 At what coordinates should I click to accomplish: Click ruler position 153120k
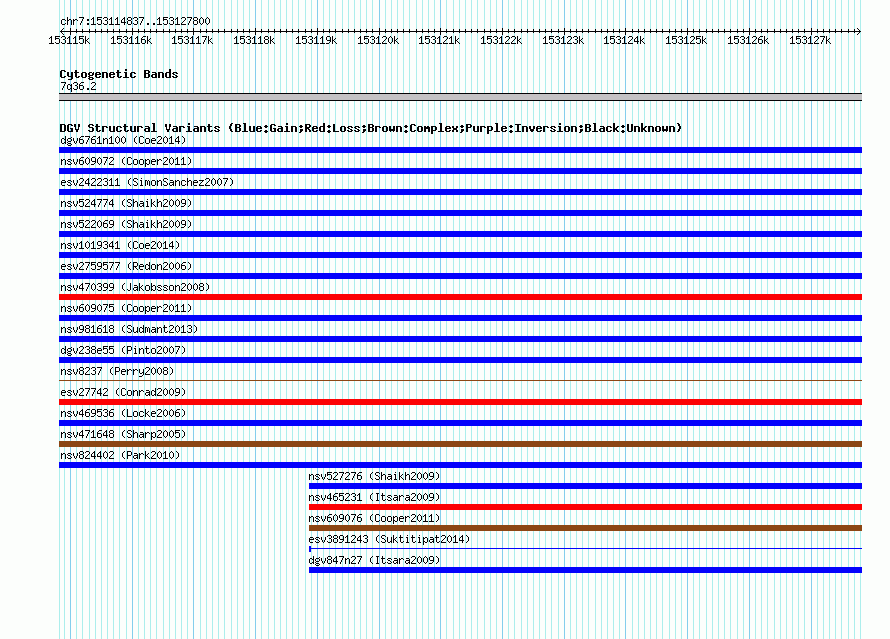[378, 40]
